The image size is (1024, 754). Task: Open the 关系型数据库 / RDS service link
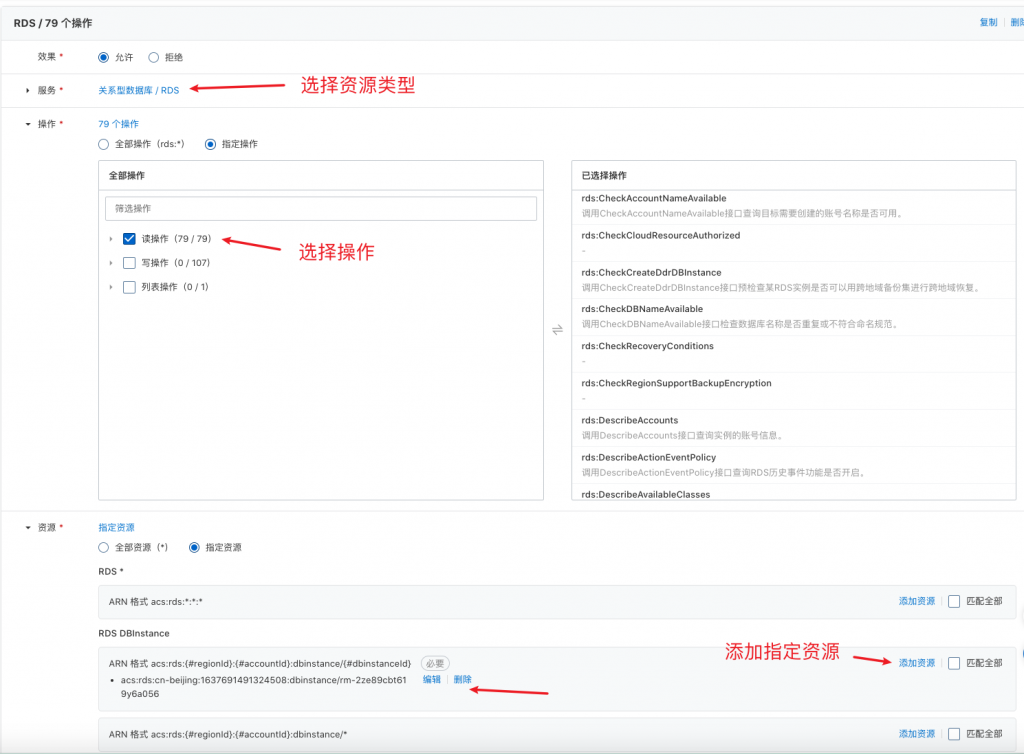coord(138,91)
